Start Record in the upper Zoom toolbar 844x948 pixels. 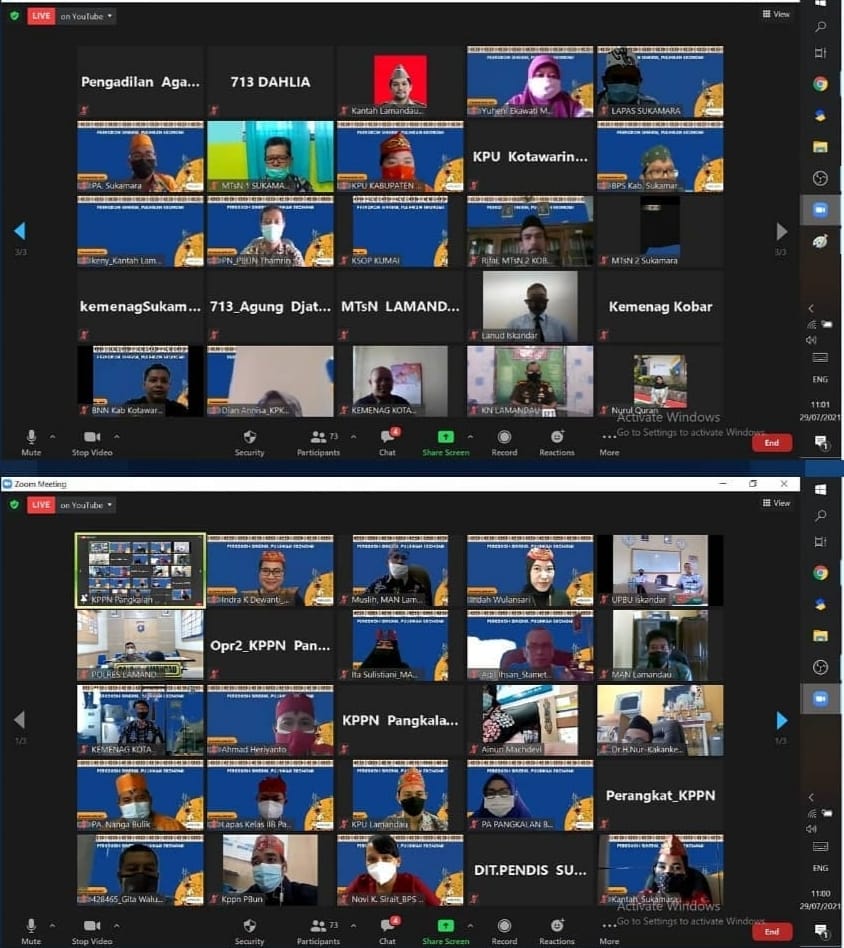(x=504, y=441)
